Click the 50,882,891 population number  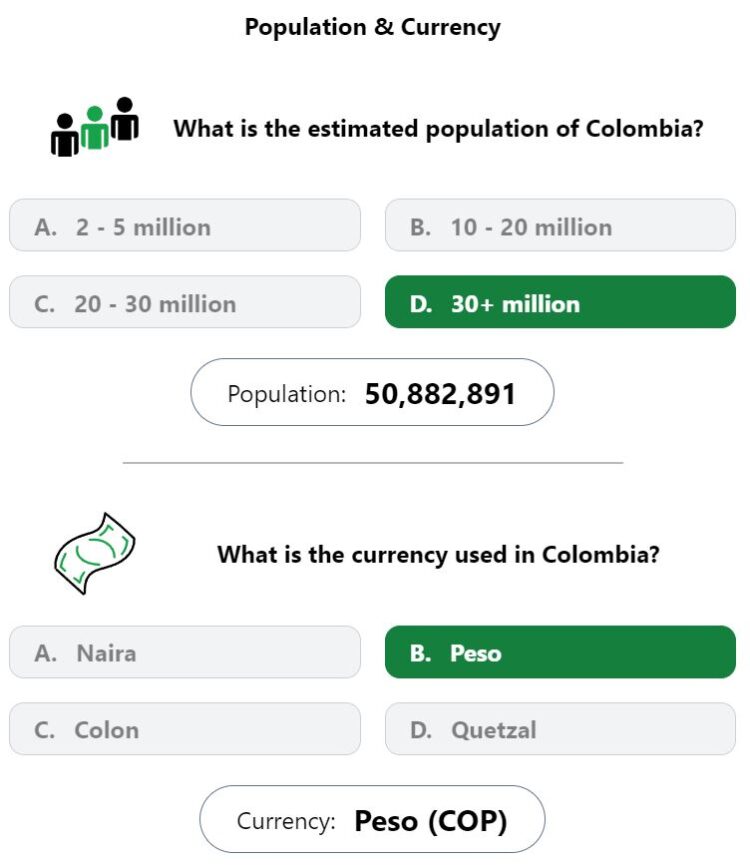coord(440,394)
